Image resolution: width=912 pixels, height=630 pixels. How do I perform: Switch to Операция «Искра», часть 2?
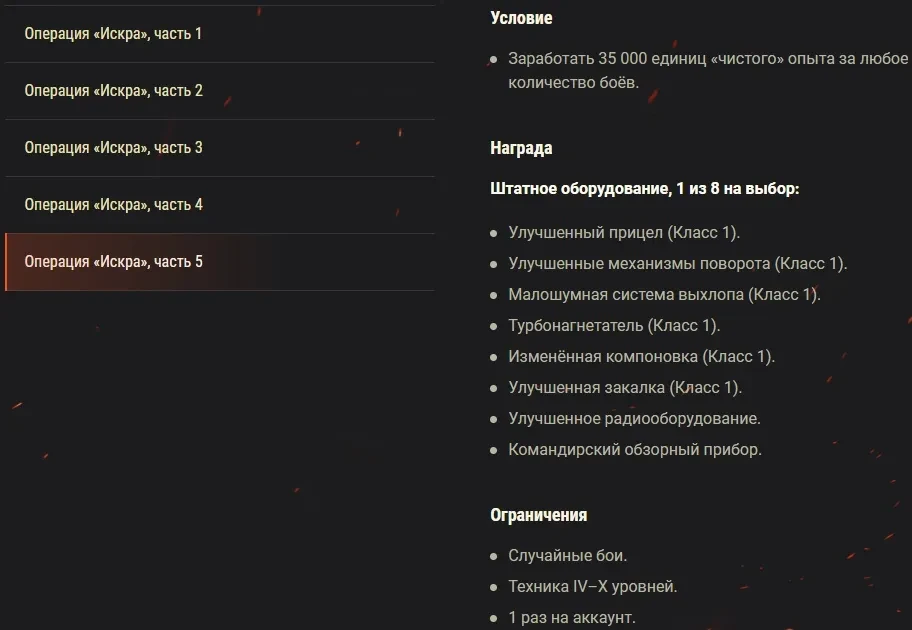click(x=113, y=91)
